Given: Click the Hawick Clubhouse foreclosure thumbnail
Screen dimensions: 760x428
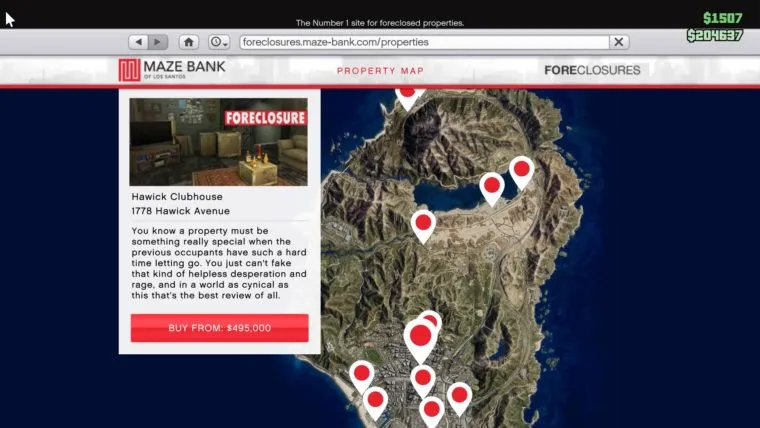Looking at the screenshot, I should (x=219, y=141).
